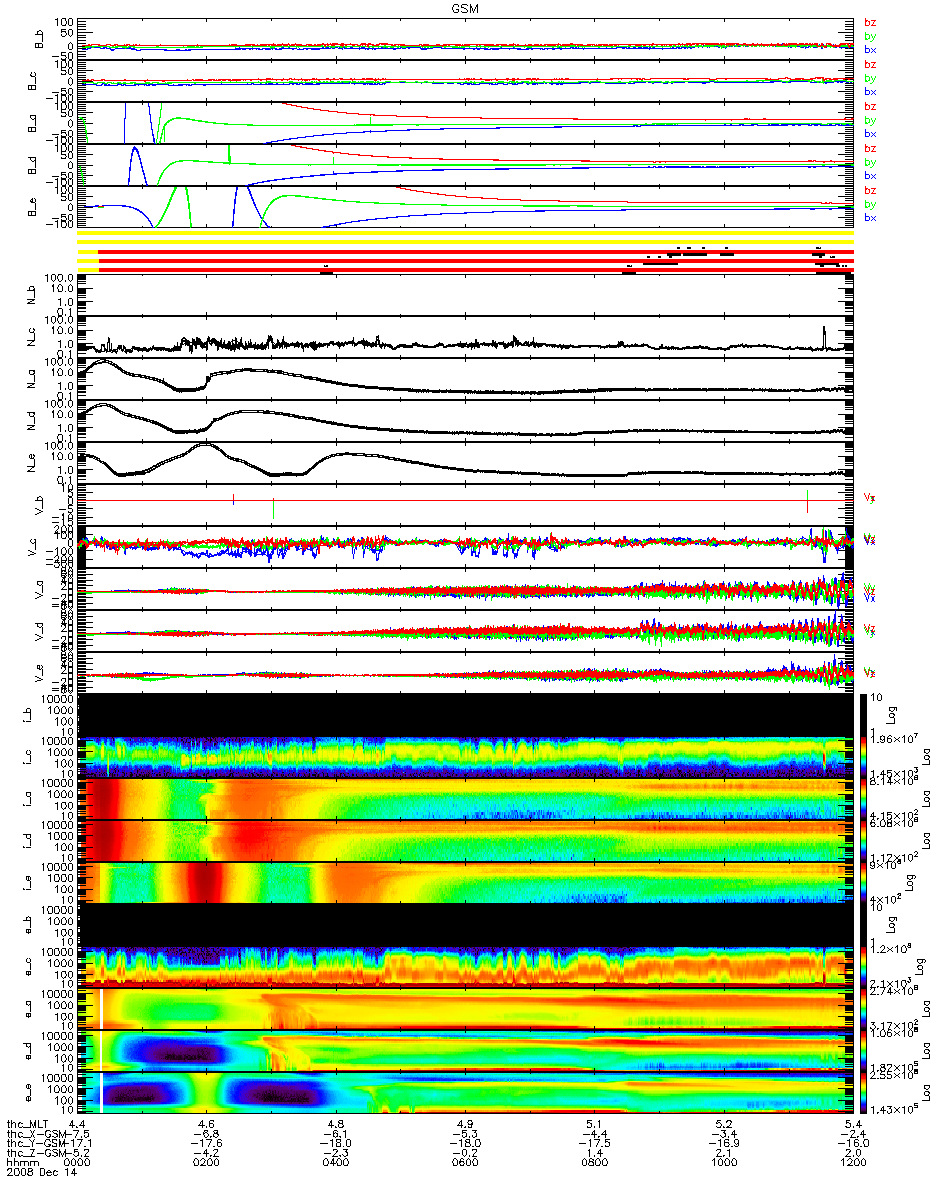930x1200 pixels.
Task: Click the rainbow color bar beside i_c panel
Action: click(x=865, y=756)
